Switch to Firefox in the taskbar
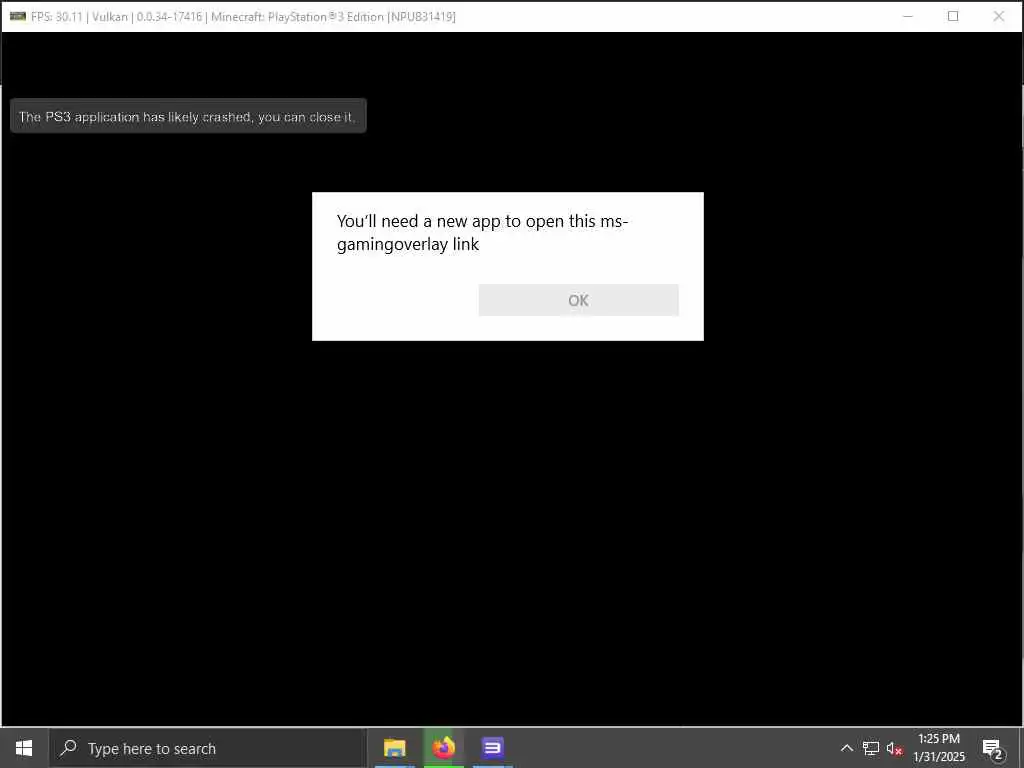 click(443, 748)
